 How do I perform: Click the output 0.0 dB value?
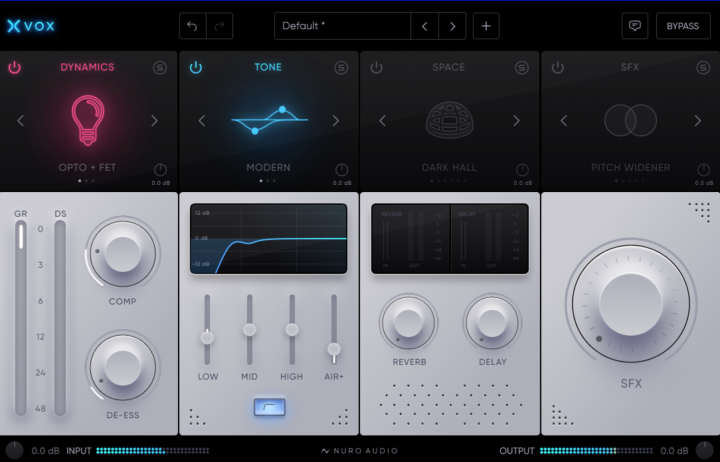(x=674, y=451)
